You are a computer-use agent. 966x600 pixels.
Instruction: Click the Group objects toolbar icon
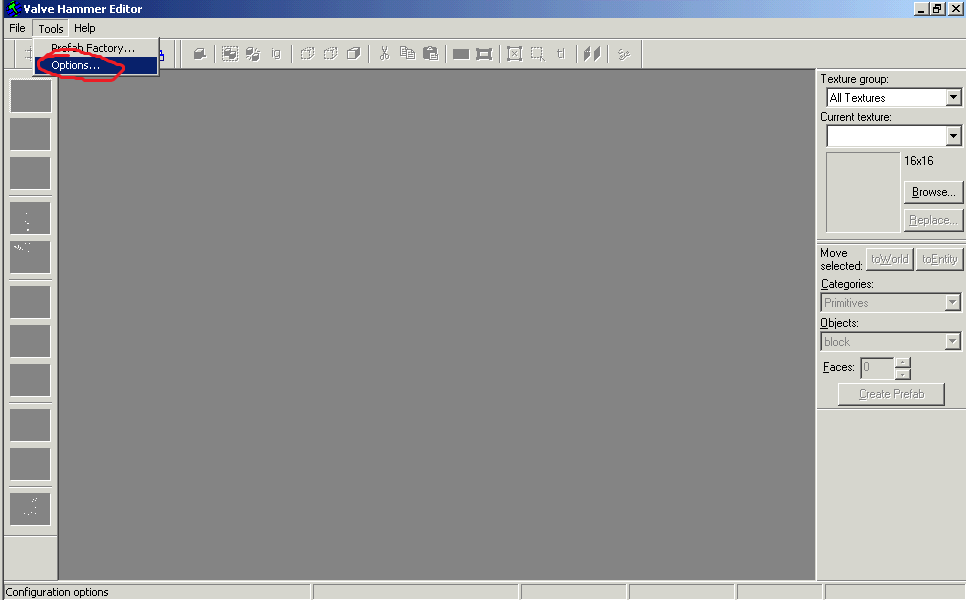(x=230, y=54)
